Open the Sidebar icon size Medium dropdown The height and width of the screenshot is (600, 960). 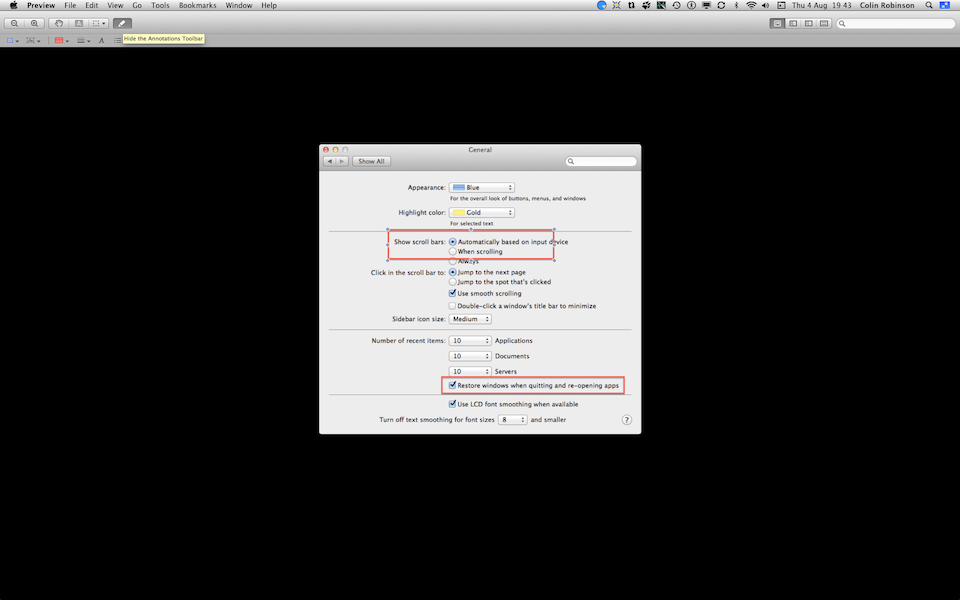click(470, 318)
